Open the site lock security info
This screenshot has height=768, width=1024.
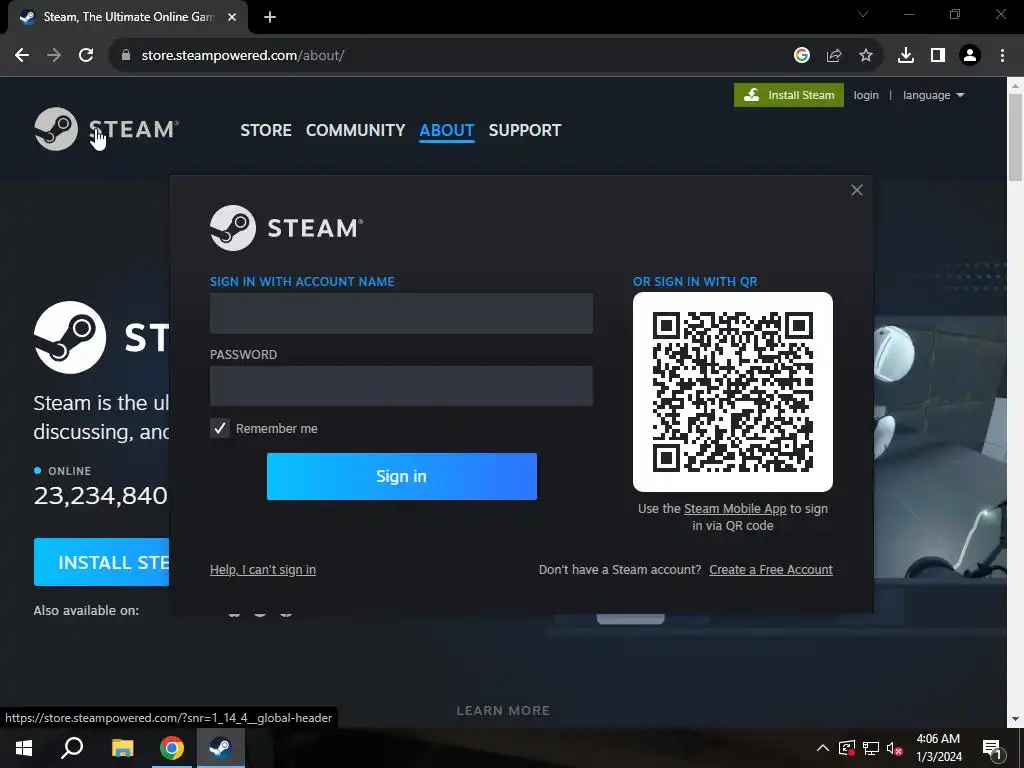click(x=126, y=56)
